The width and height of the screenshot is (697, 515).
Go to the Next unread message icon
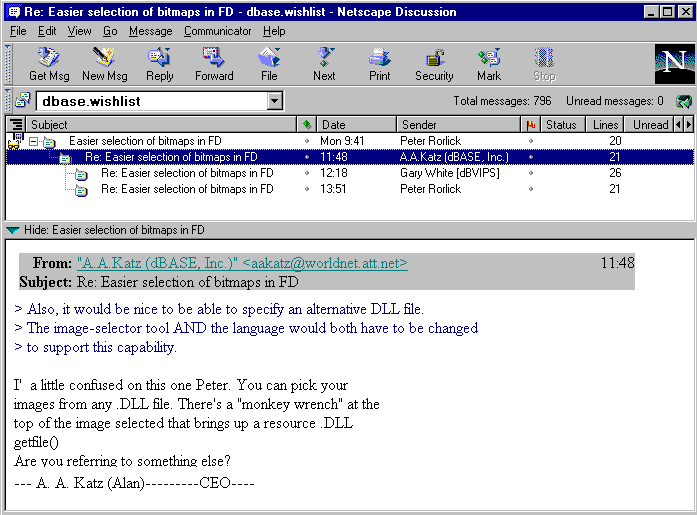324,63
